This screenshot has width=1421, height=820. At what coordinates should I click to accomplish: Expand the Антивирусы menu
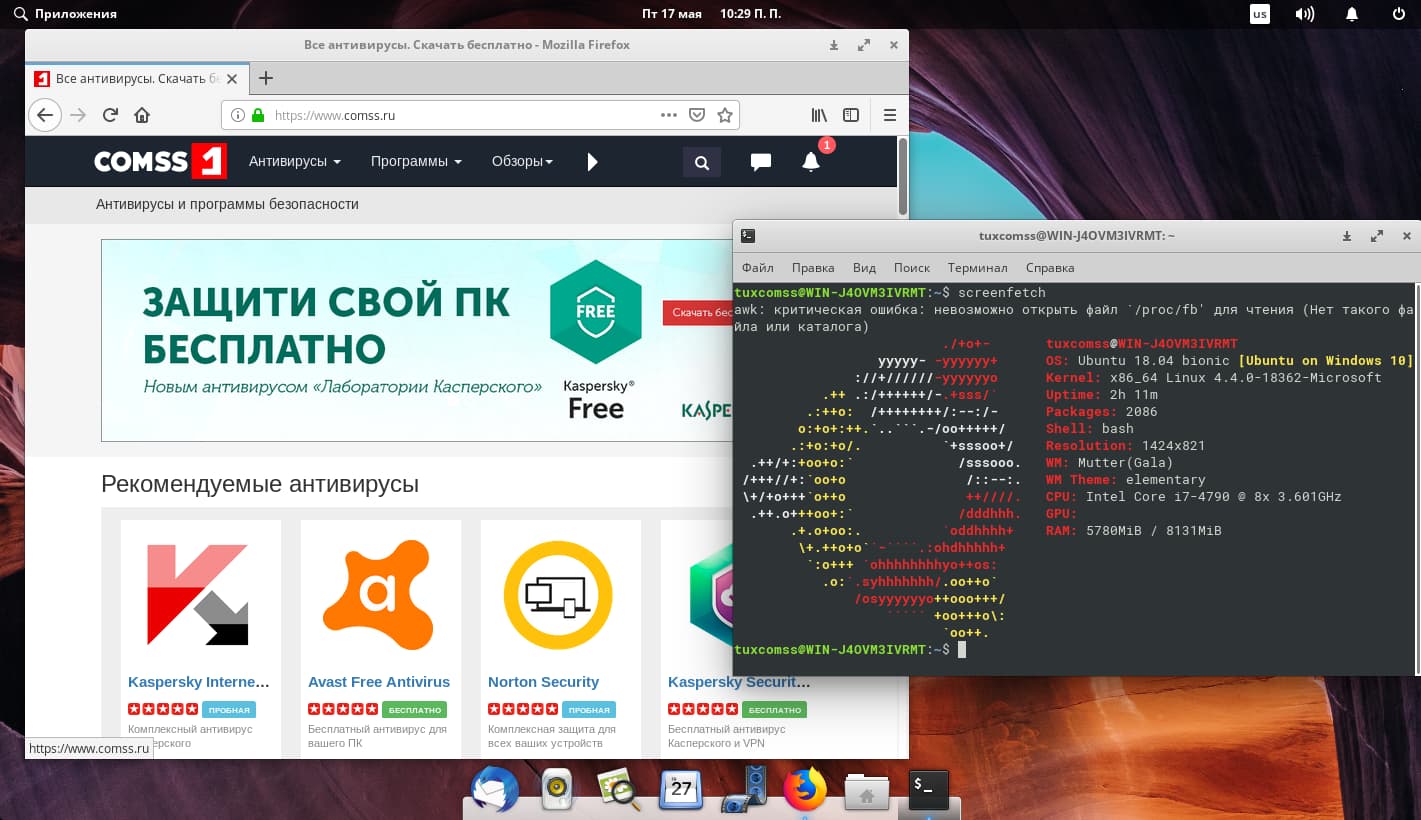294,161
